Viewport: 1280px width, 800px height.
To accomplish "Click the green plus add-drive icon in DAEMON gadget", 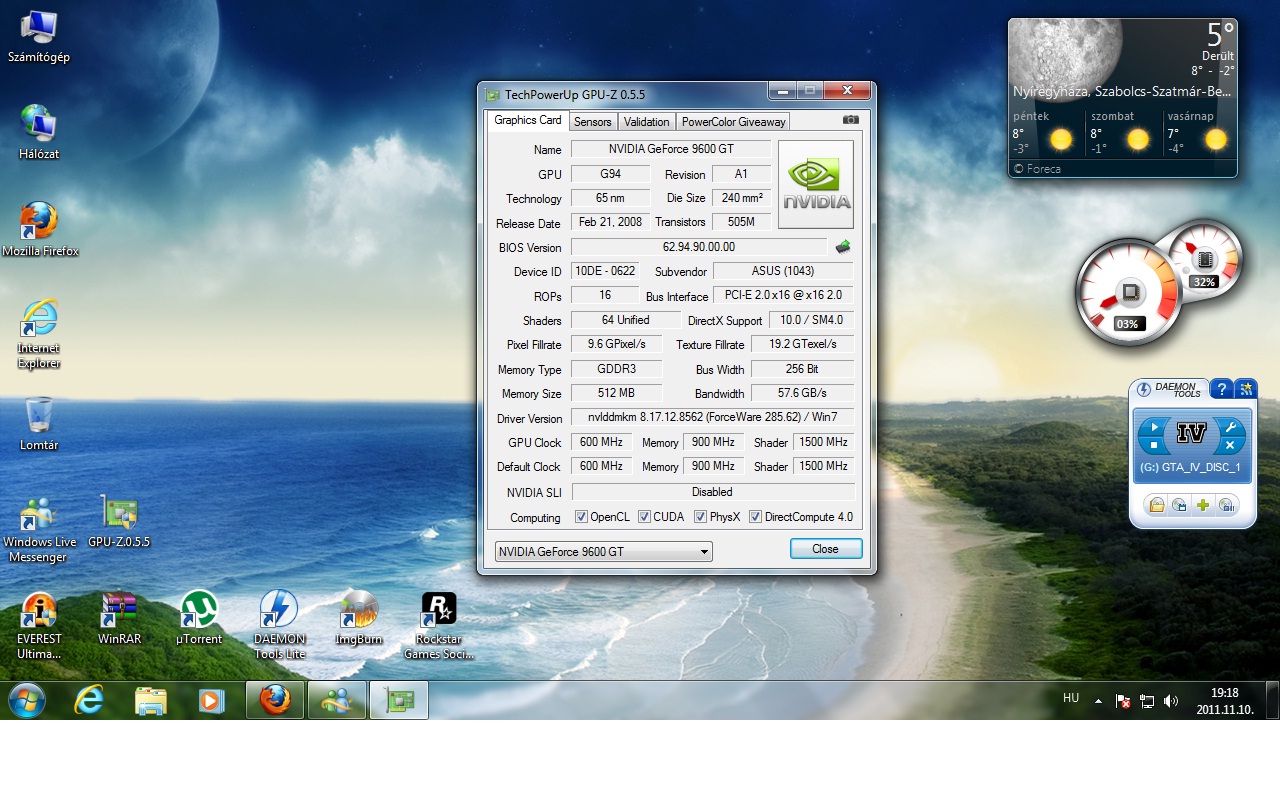I will pos(1204,505).
